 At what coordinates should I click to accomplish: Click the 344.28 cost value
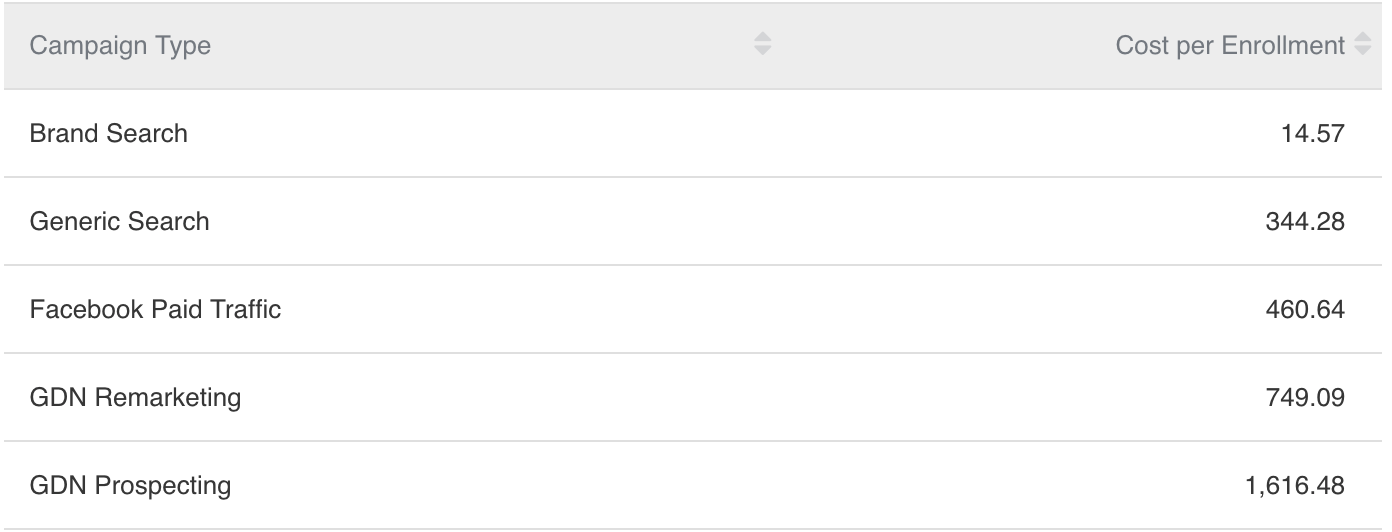tap(1305, 221)
